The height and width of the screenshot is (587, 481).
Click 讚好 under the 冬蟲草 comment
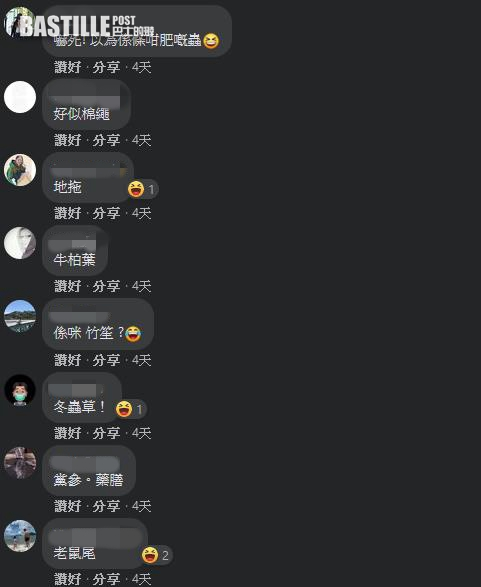click(x=68, y=433)
